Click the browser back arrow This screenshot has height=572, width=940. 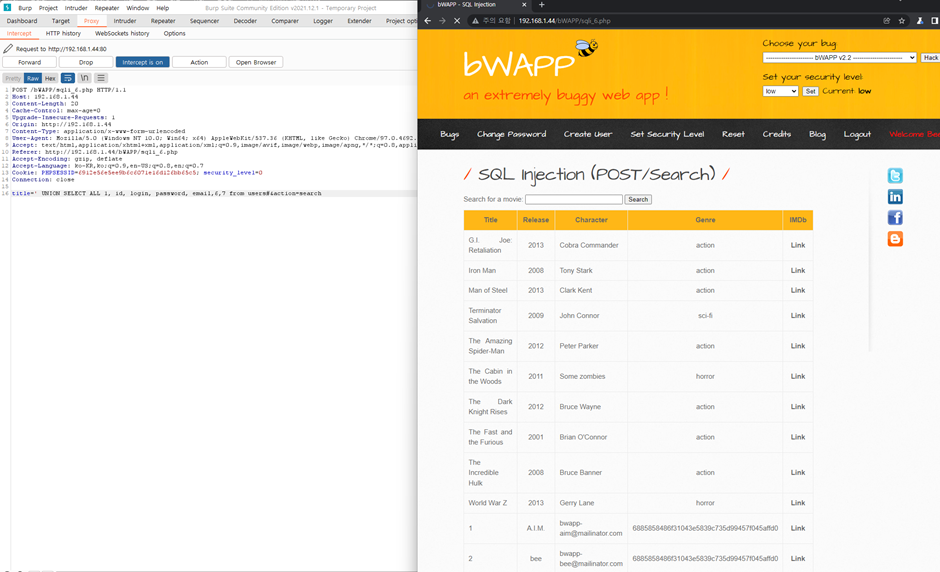click(x=427, y=20)
